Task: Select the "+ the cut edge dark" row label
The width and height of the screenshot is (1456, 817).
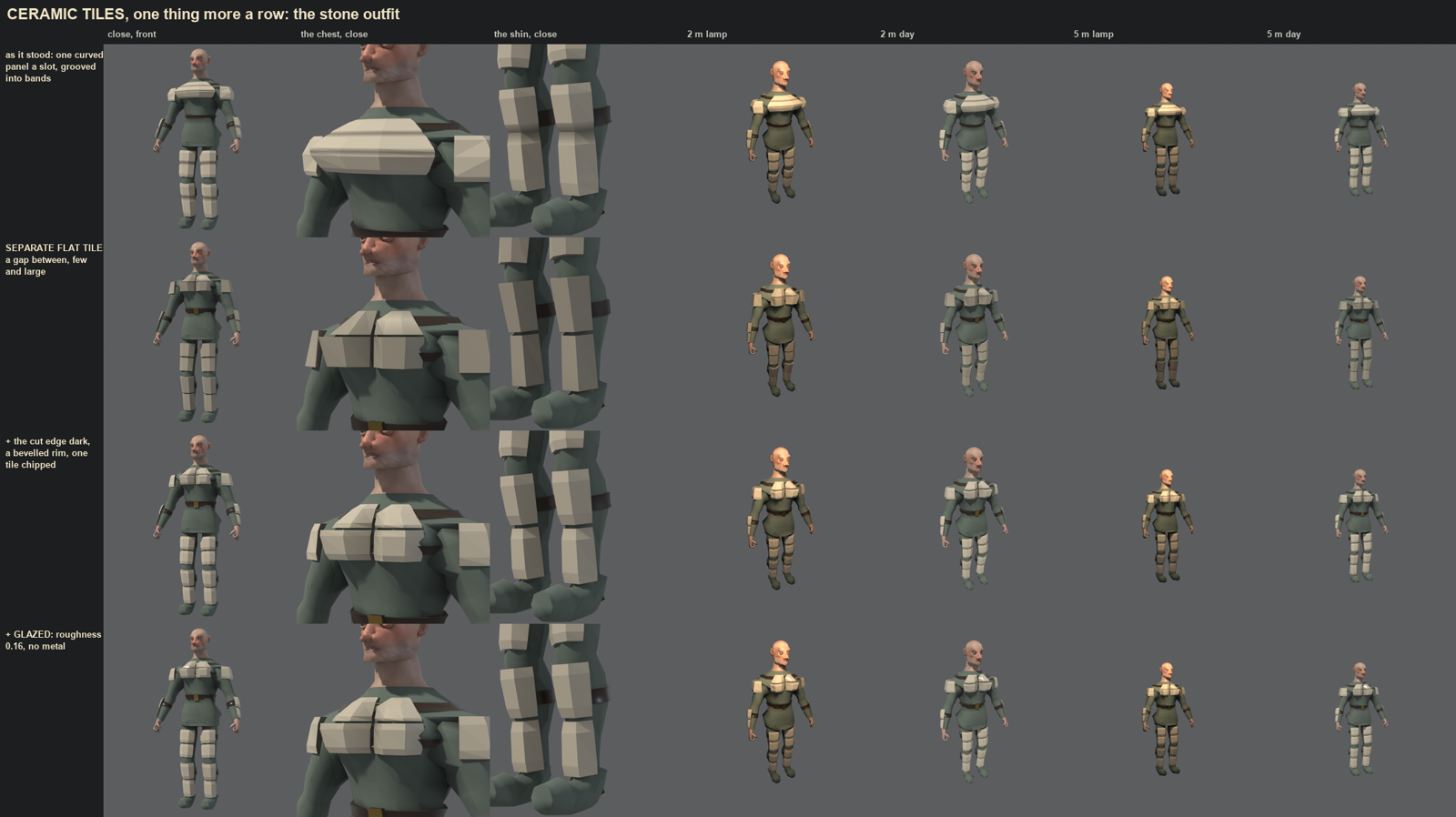Action: pos(47,453)
